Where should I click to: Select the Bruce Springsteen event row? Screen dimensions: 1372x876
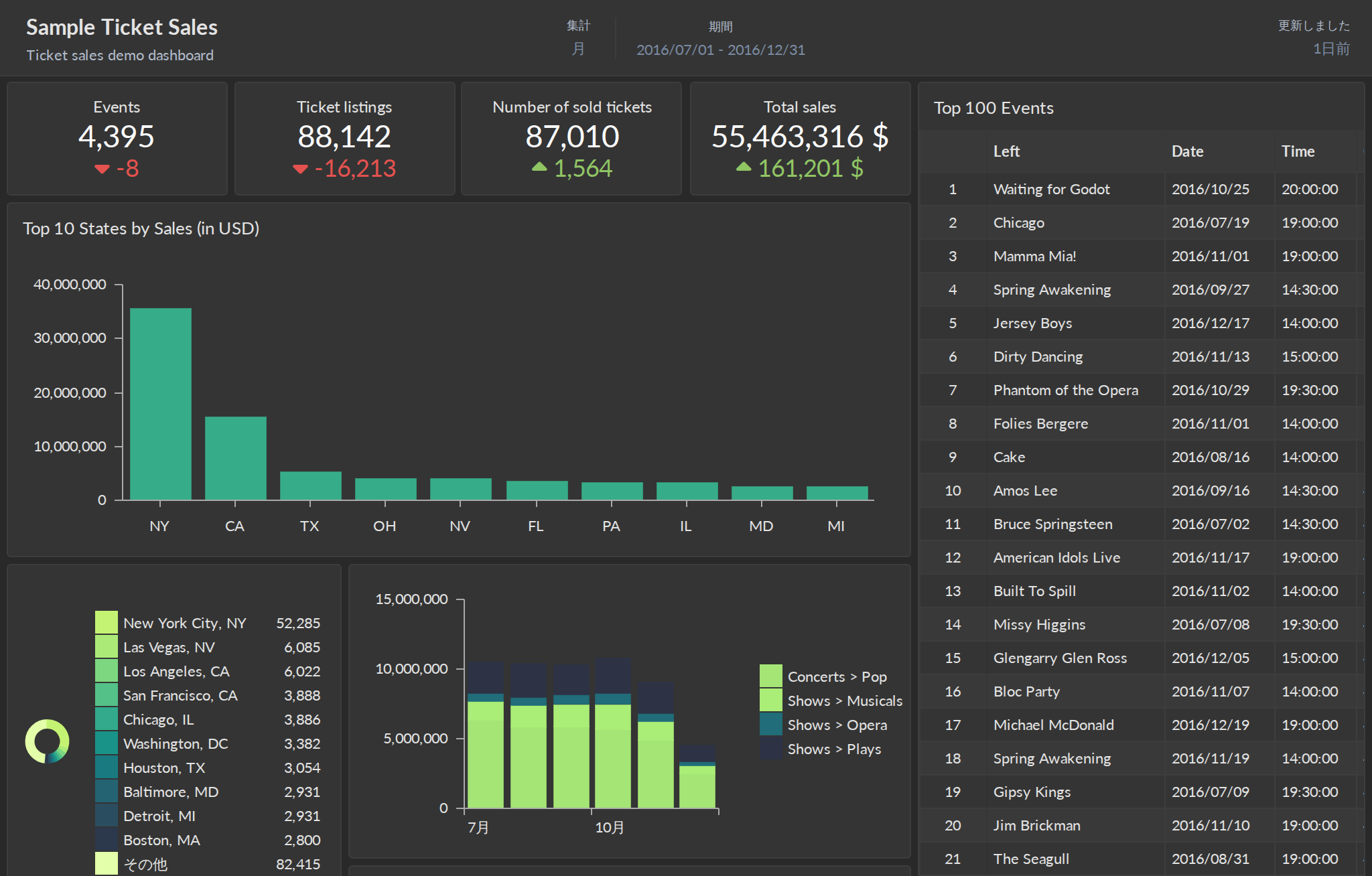tap(1142, 524)
